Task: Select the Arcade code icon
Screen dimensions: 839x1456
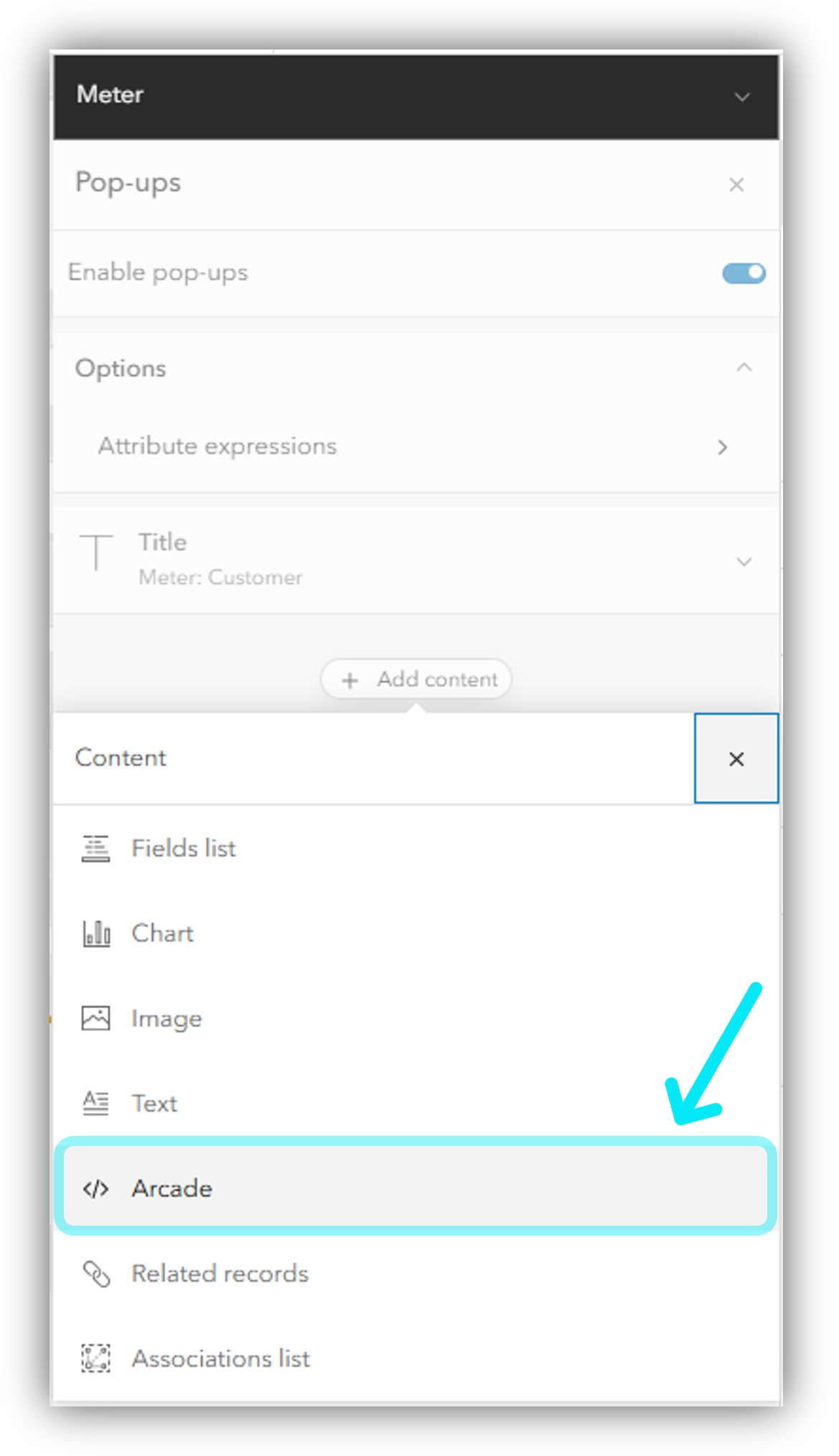Action: pos(95,1188)
